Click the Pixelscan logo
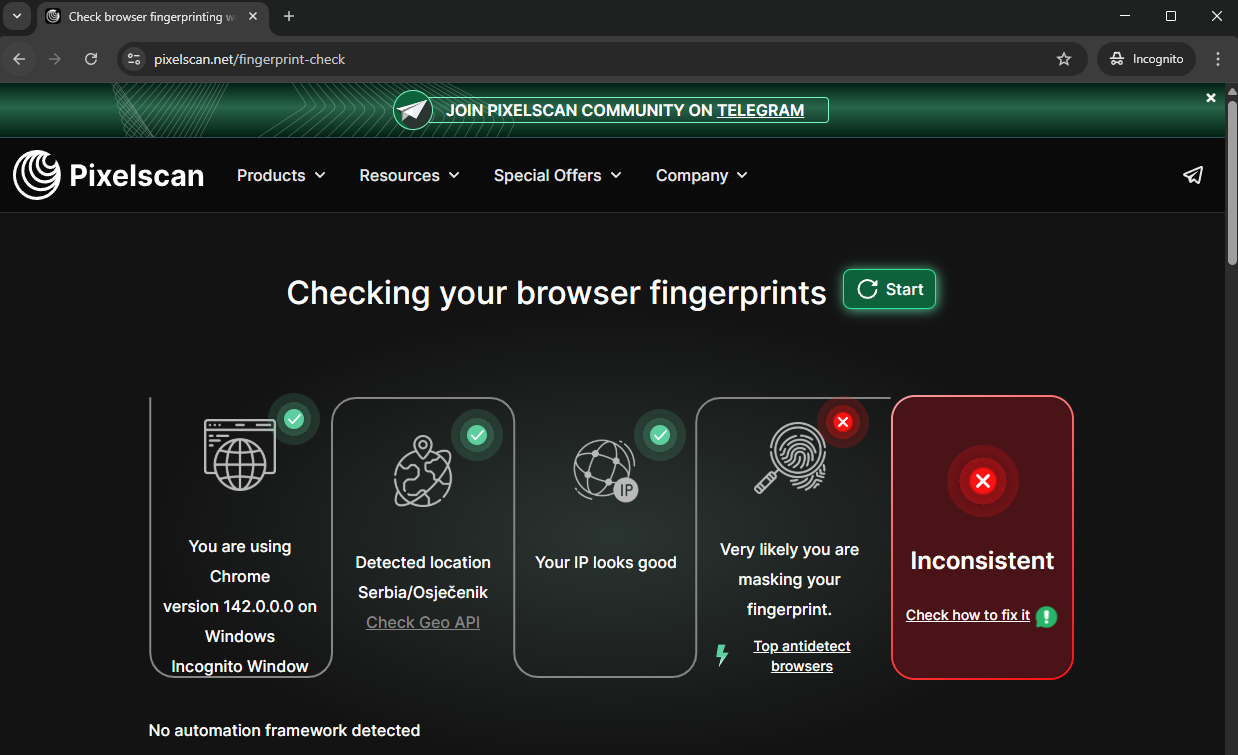 [108, 175]
